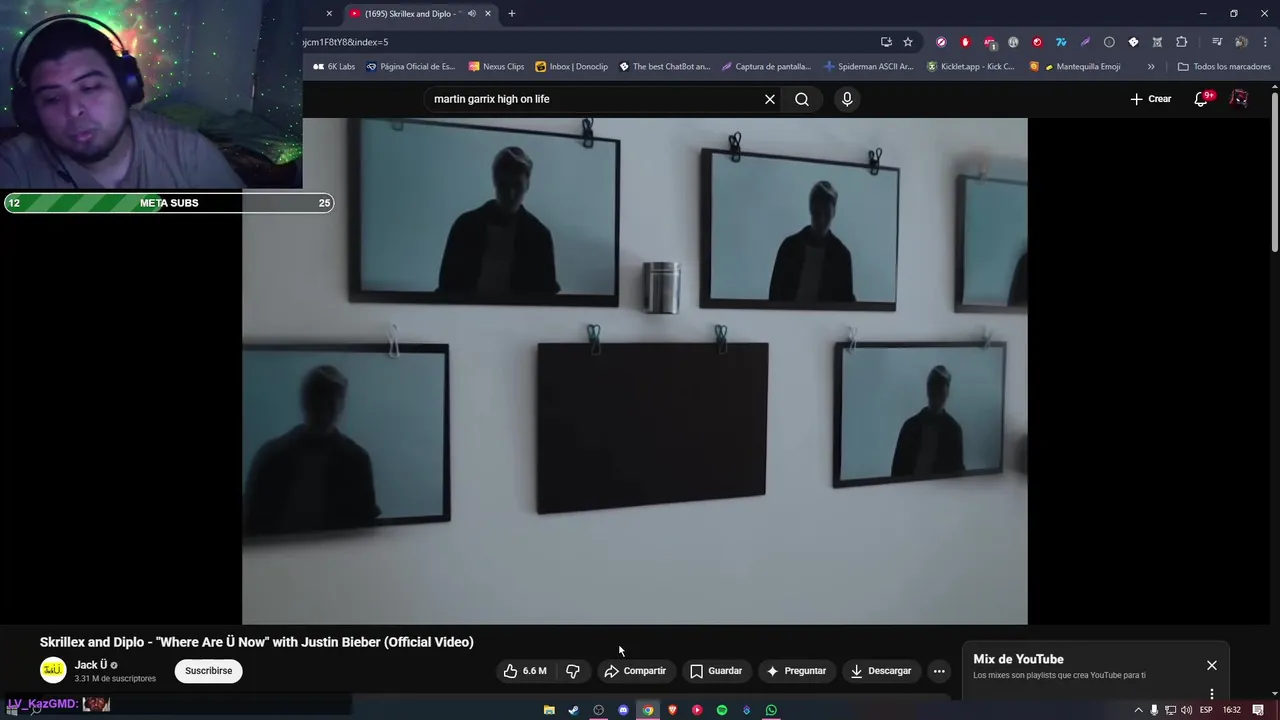Focus the YouTube search box

coord(594,99)
